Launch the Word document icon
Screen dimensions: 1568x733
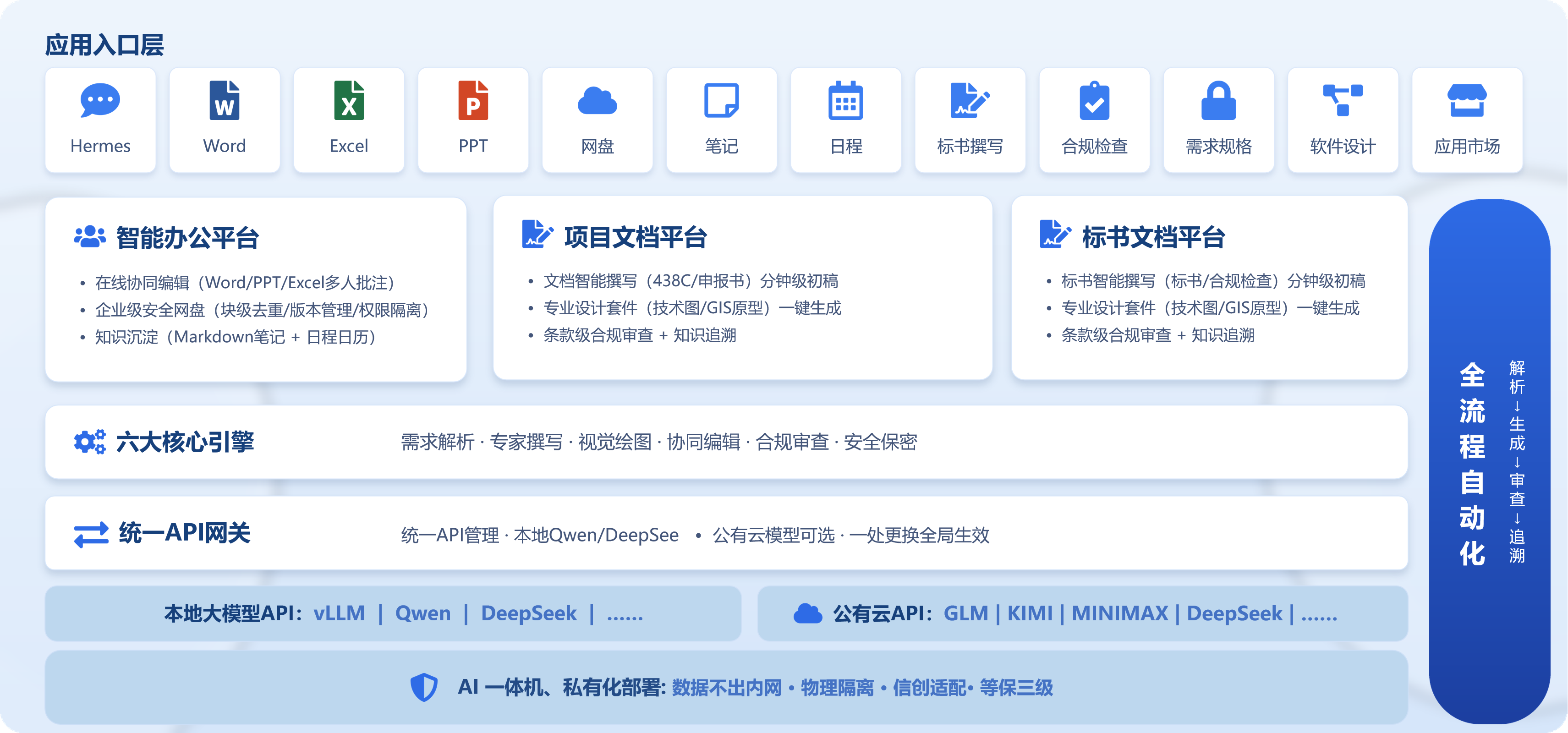[x=225, y=100]
